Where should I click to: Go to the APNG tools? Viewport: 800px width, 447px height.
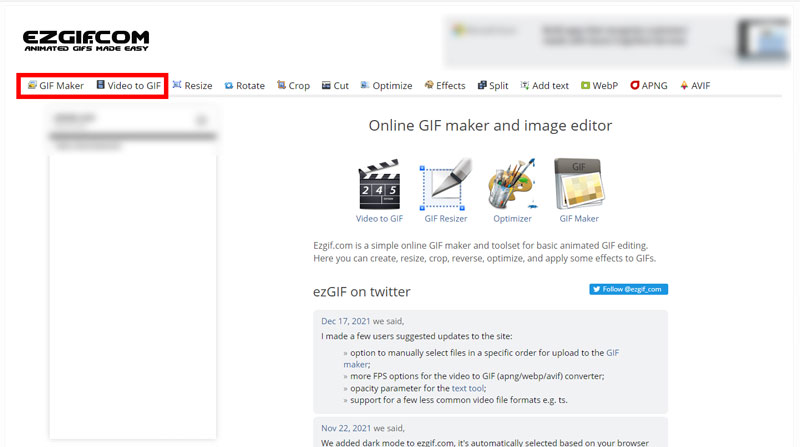[x=649, y=86]
